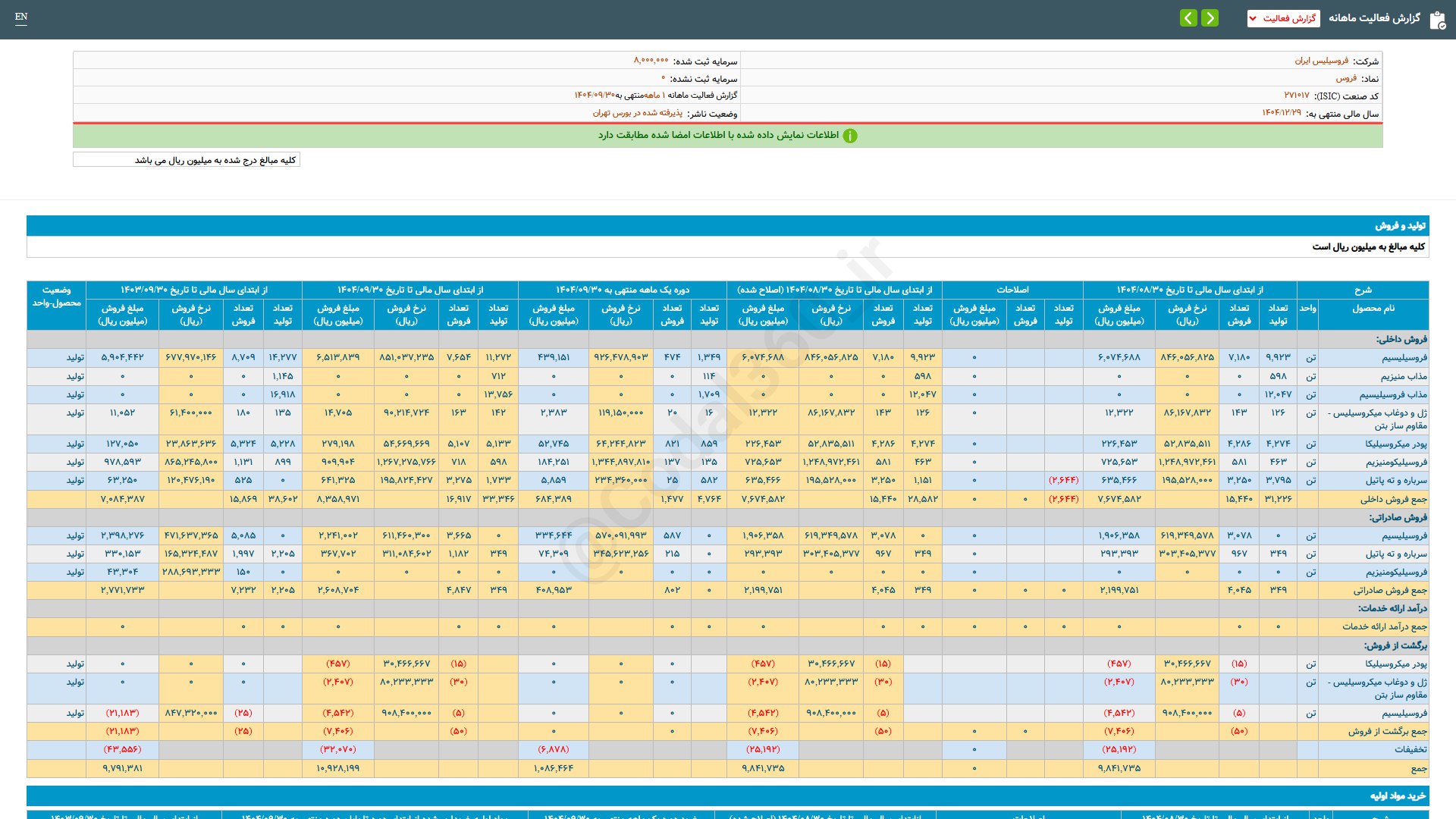Click the million rial note field

187,160
